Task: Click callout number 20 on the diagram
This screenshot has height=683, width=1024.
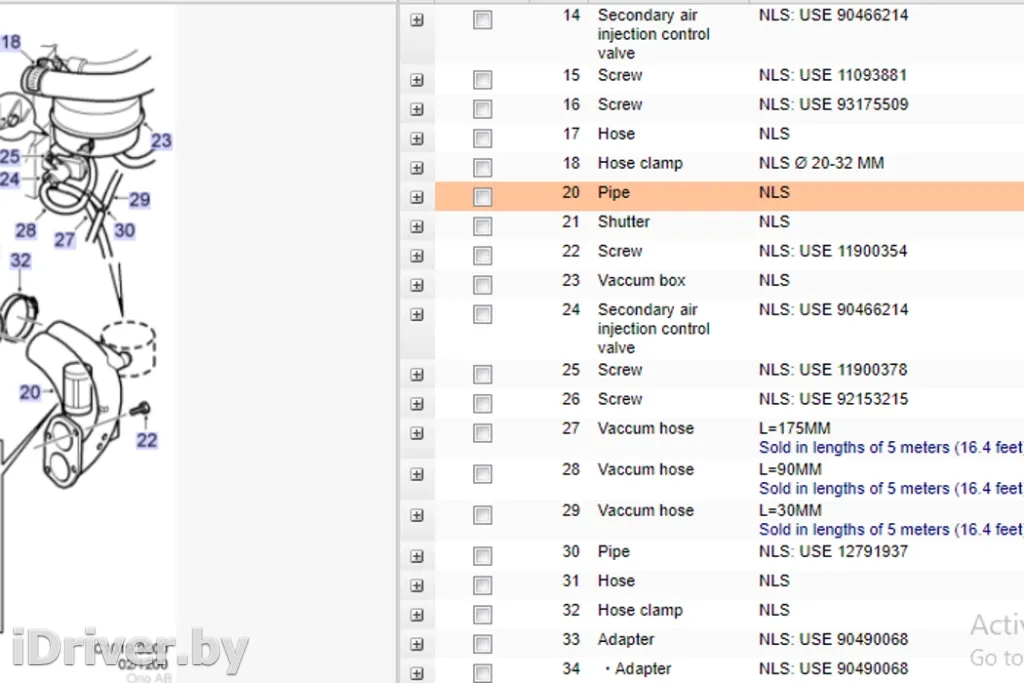Action: (30, 392)
